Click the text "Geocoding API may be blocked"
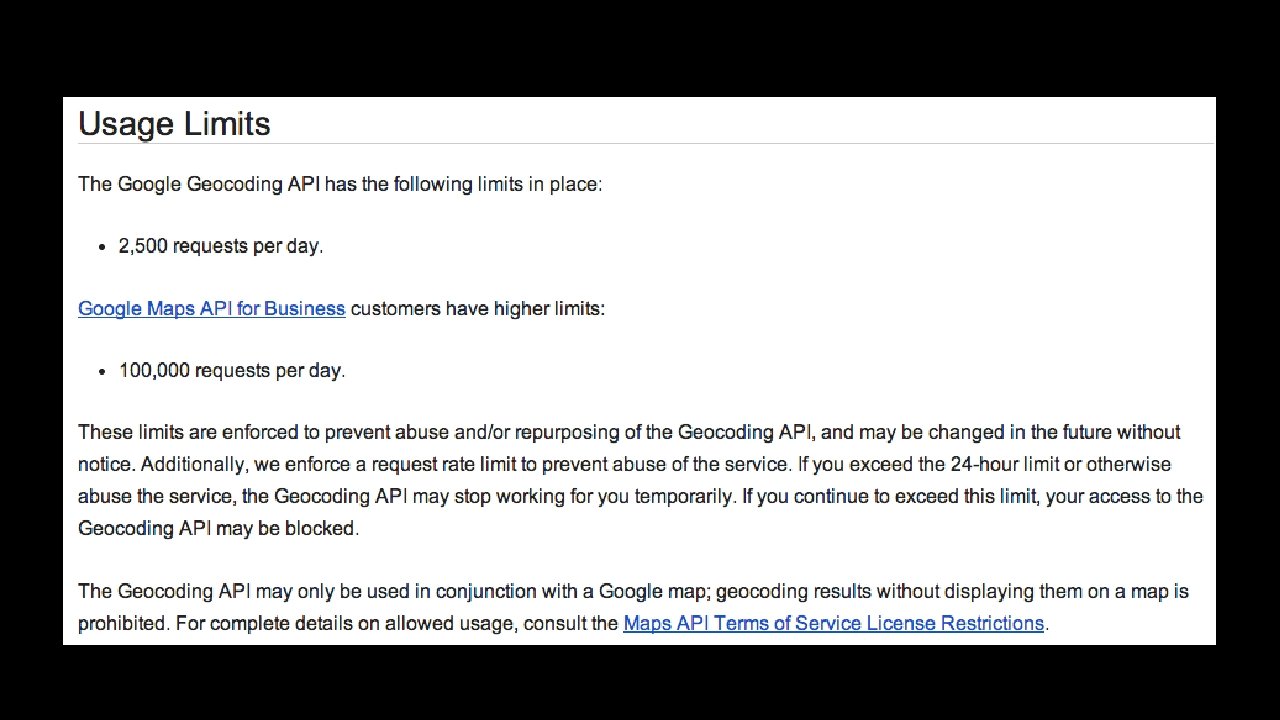The height and width of the screenshot is (720, 1280). (217, 528)
